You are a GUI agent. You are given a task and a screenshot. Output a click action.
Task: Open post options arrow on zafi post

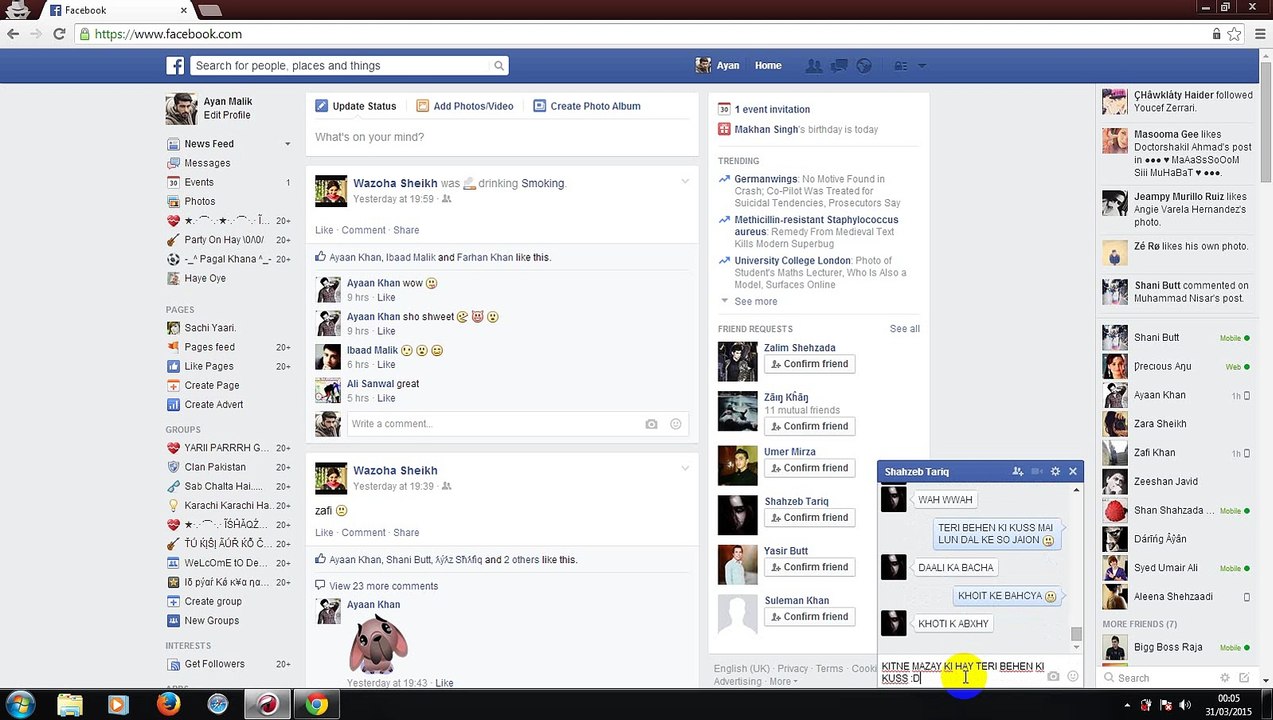(x=685, y=468)
